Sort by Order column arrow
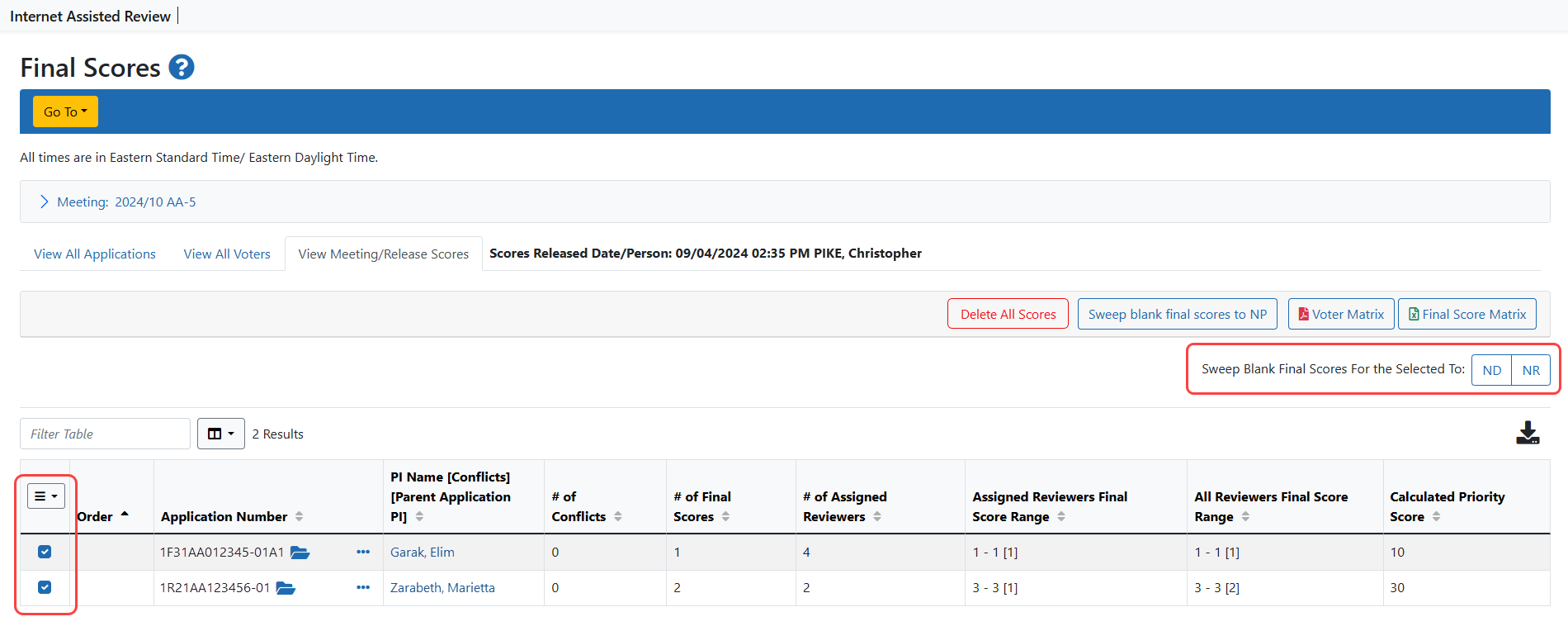This screenshot has height=631, width=1568. tap(125, 514)
